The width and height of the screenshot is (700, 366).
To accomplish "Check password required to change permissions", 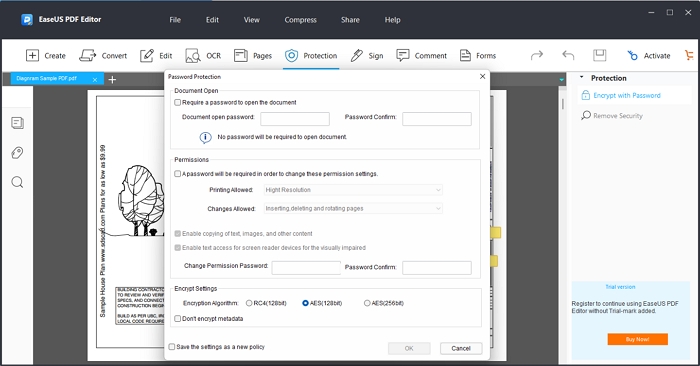I will pos(177,174).
